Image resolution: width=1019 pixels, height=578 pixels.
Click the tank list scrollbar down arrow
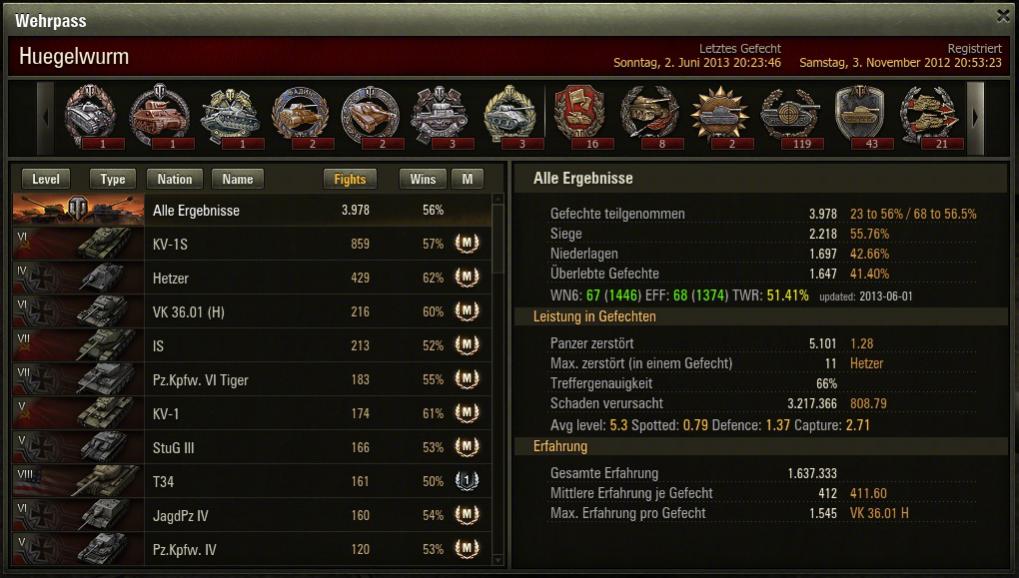click(x=498, y=559)
